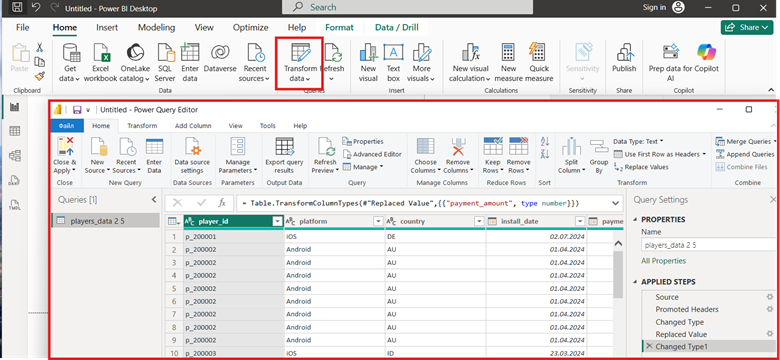Sort descending in Sort group
The image size is (780, 360).
tap(544, 154)
